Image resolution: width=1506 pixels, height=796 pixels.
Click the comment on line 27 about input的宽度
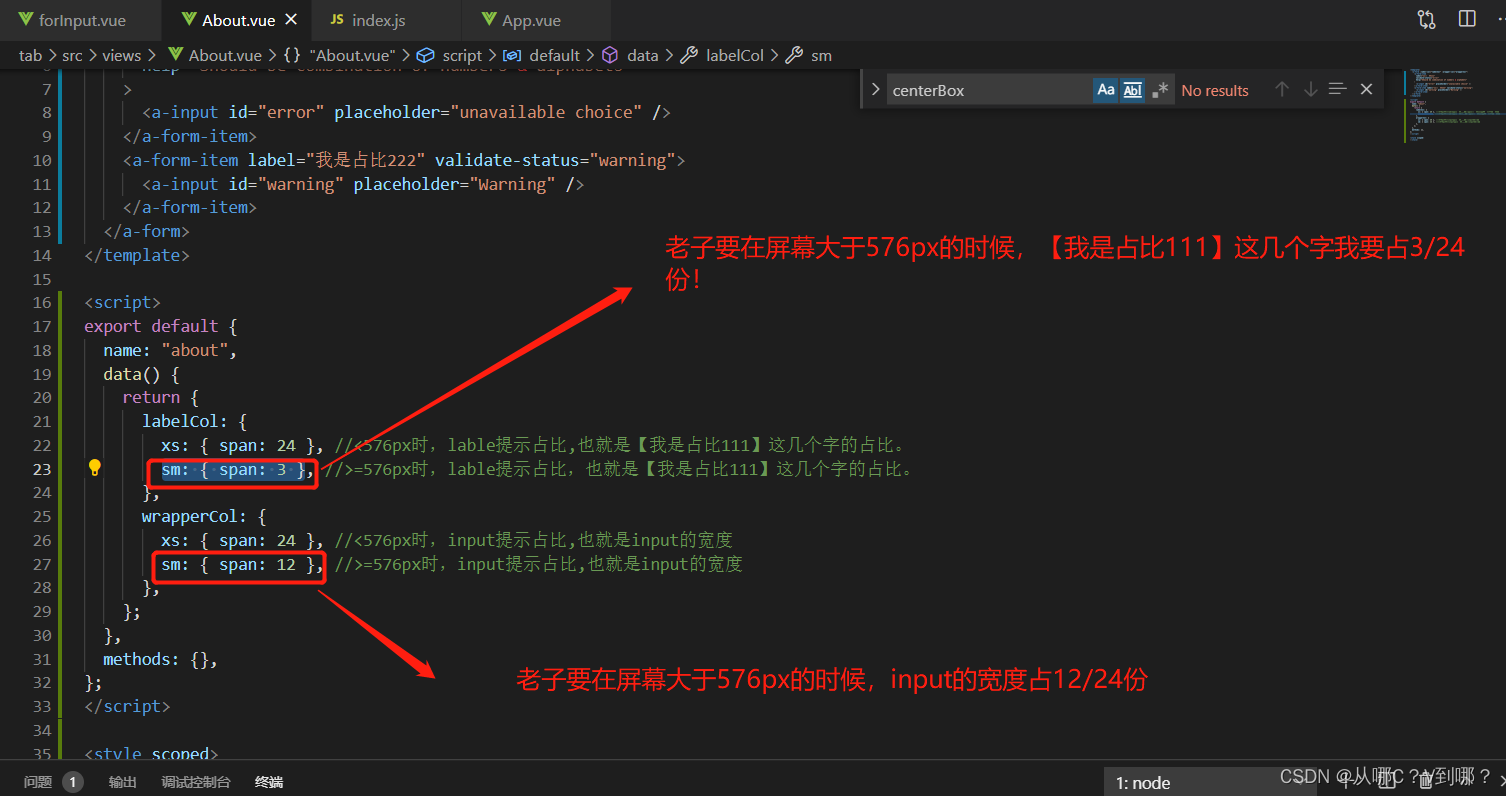[539, 565]
